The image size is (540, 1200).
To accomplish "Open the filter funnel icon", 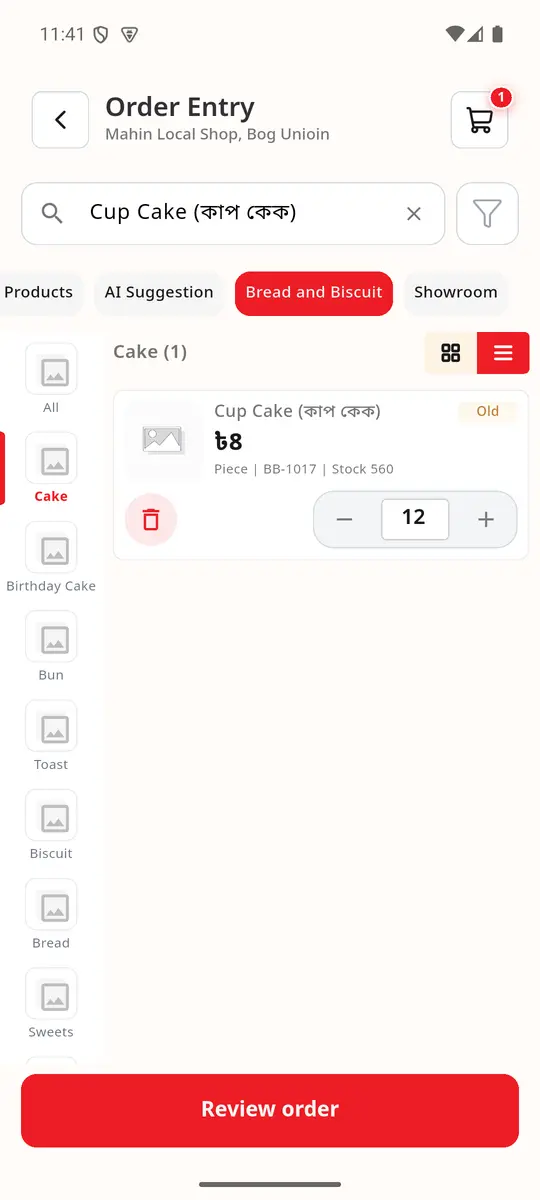I will [x=487, y=213].
